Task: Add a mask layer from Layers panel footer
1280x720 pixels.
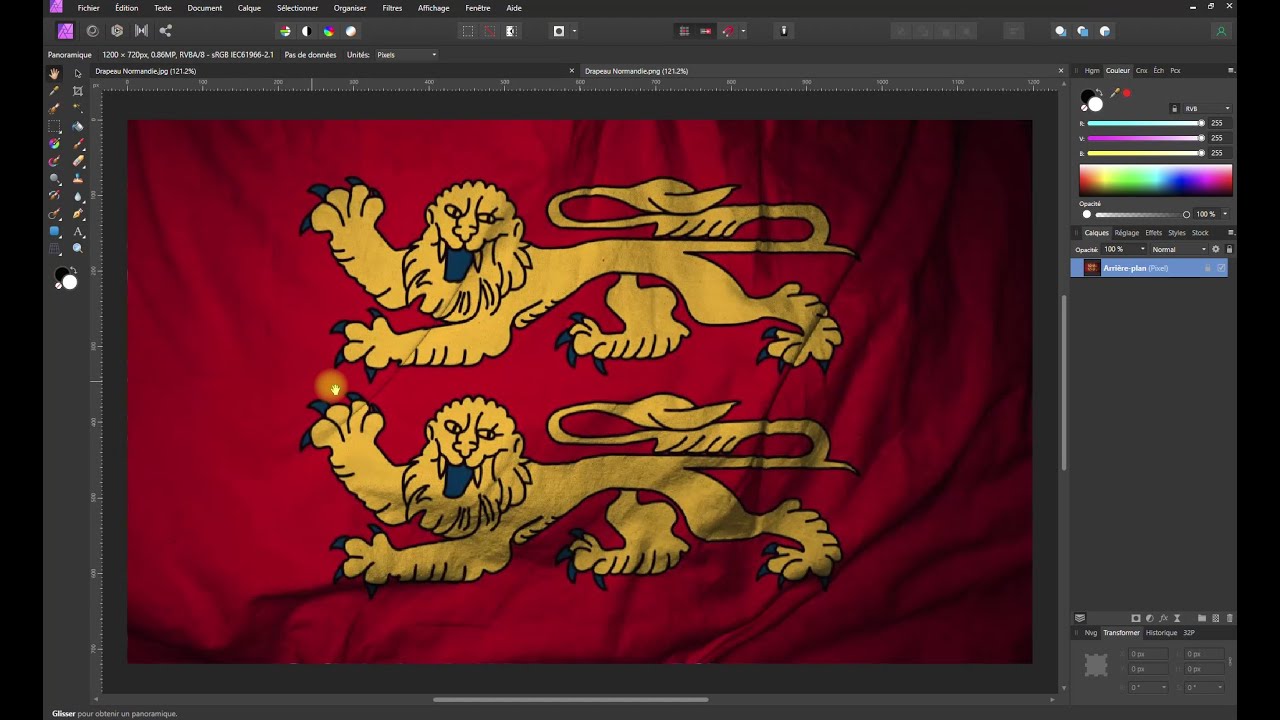Action: [x=1135, y=618]
